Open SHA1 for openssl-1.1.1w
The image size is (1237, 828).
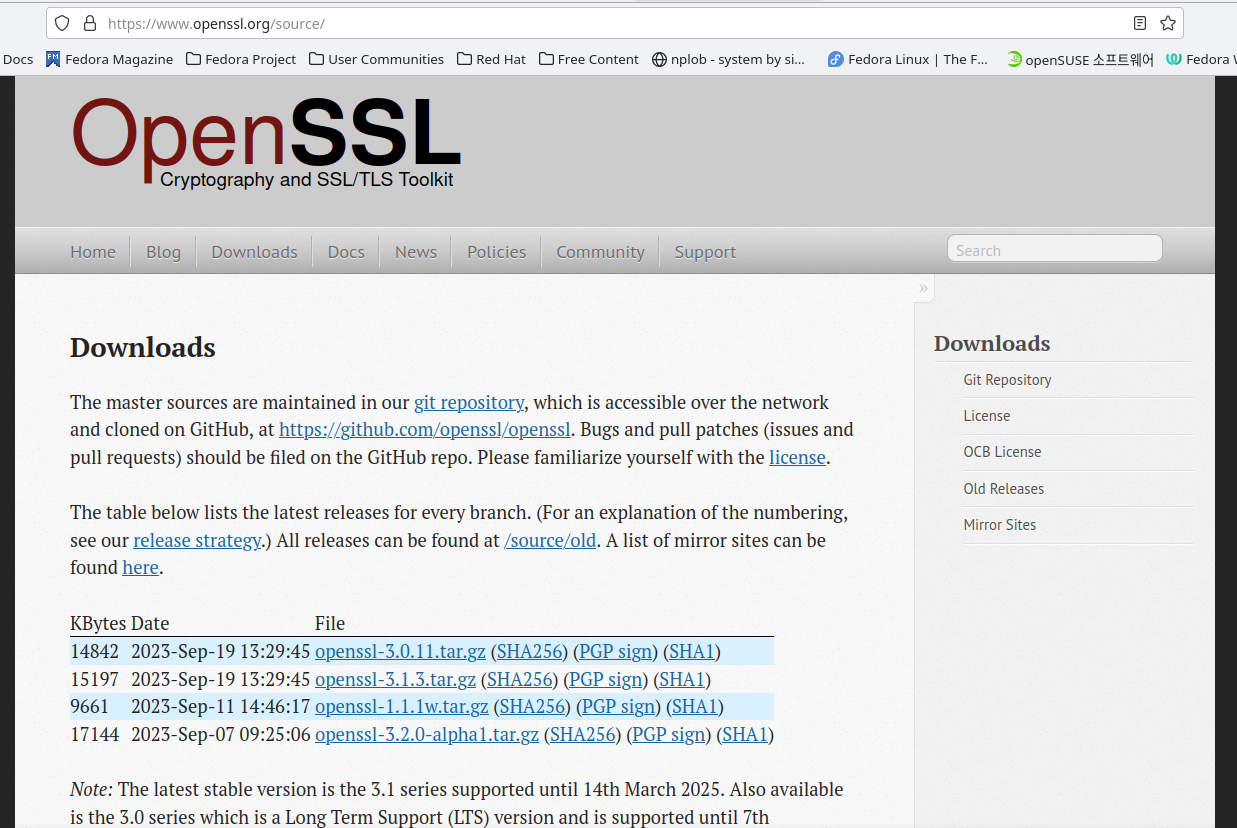point(695,707)
